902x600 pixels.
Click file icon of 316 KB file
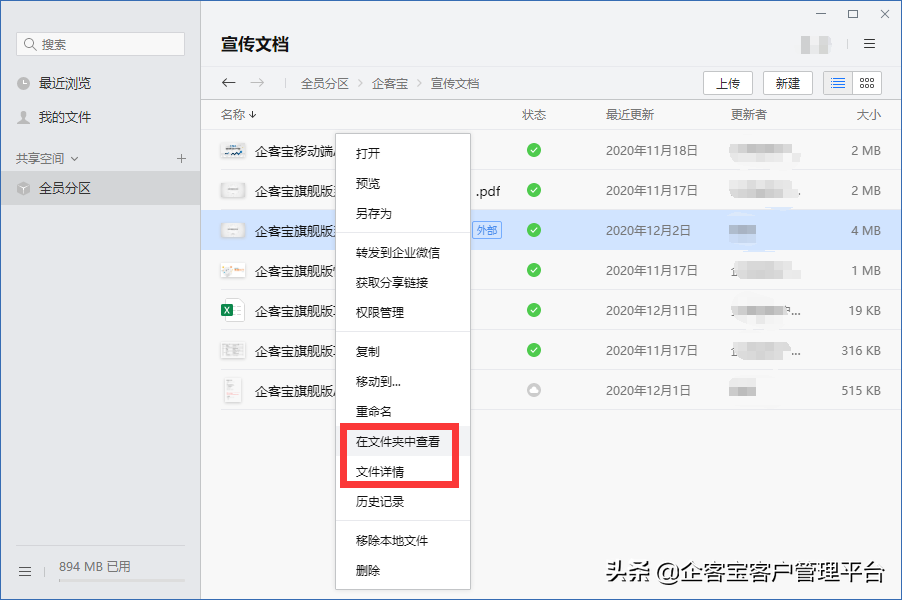click(x=233, y=350)
